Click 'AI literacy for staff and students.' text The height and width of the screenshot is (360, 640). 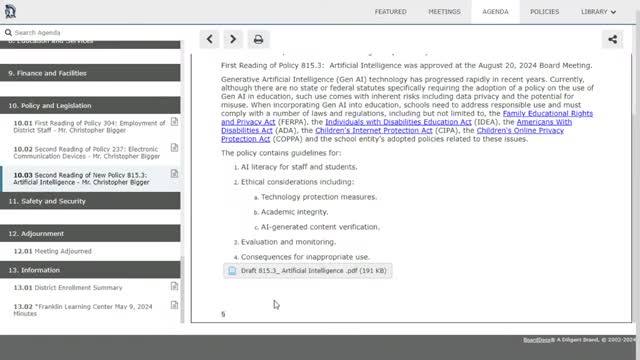299,167
